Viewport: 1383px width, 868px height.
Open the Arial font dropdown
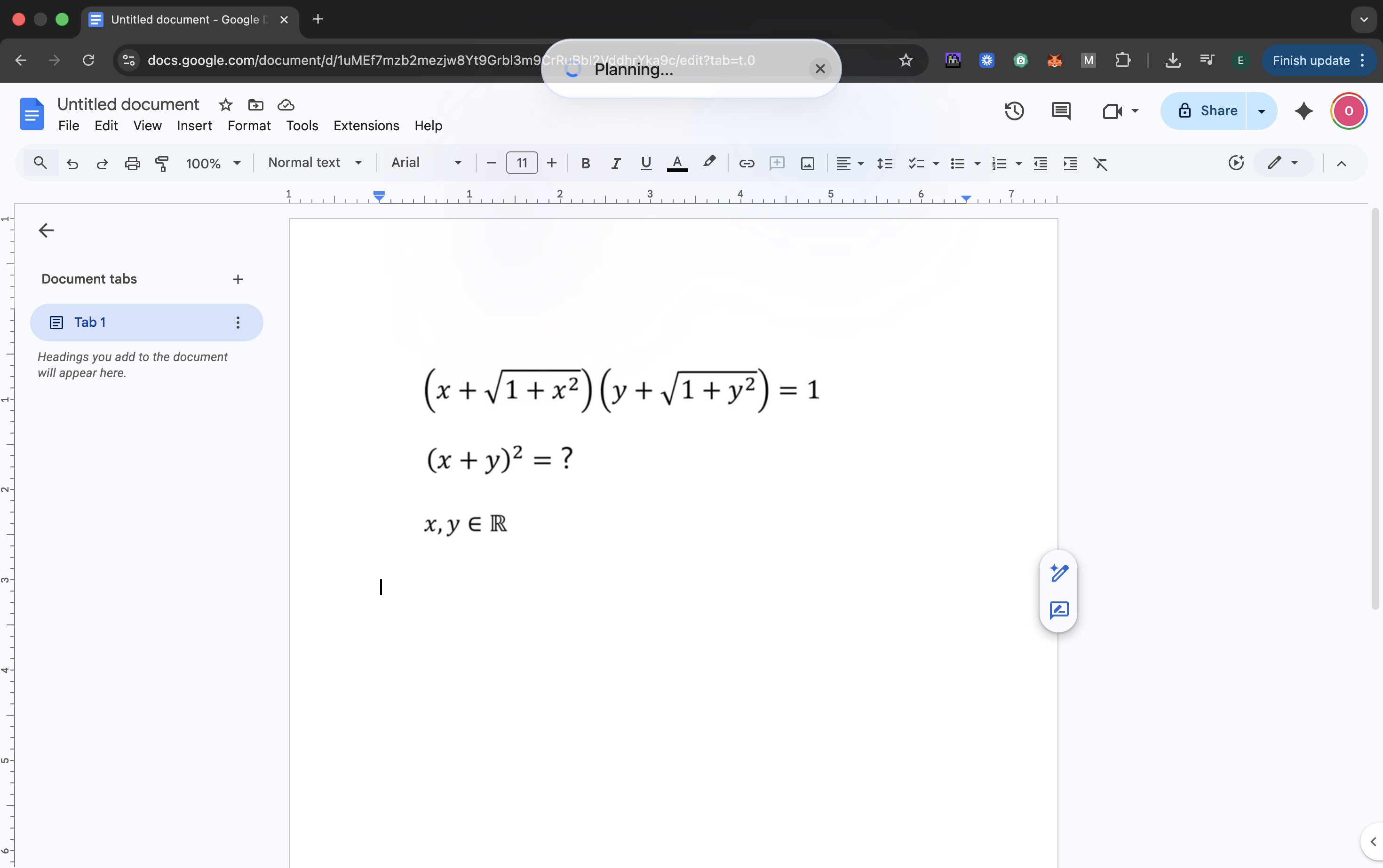pyautogui.click(x=426, y=163)
